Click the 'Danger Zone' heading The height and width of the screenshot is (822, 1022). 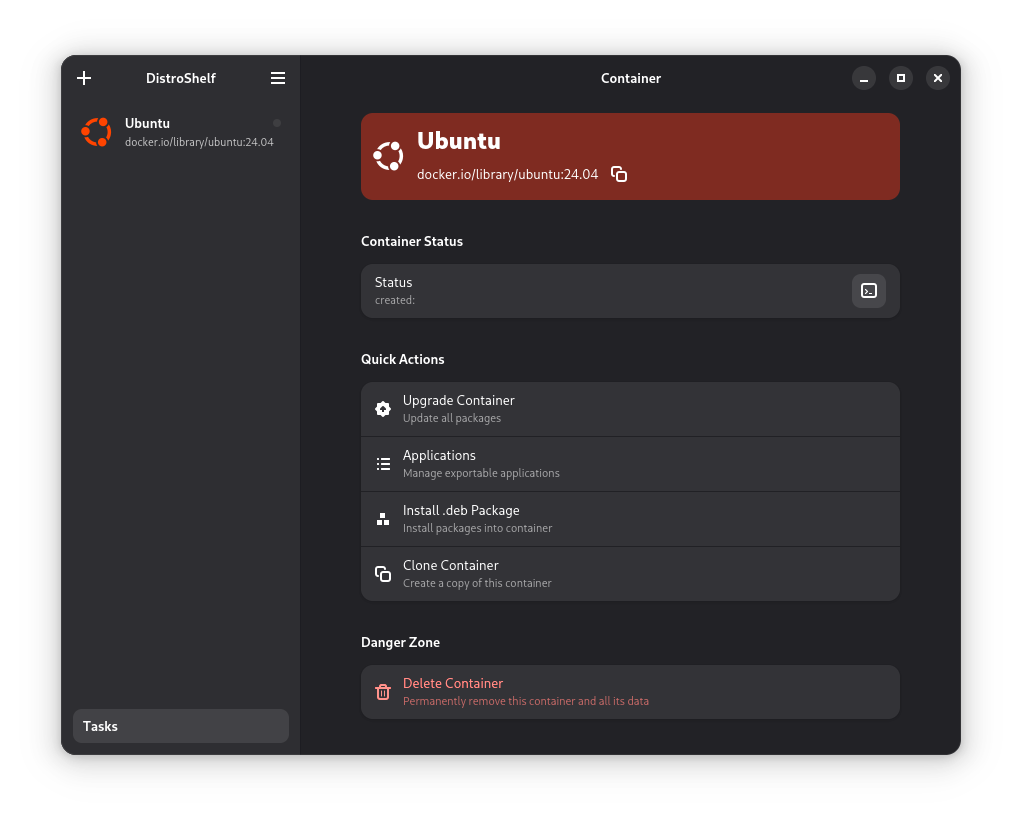400,642
